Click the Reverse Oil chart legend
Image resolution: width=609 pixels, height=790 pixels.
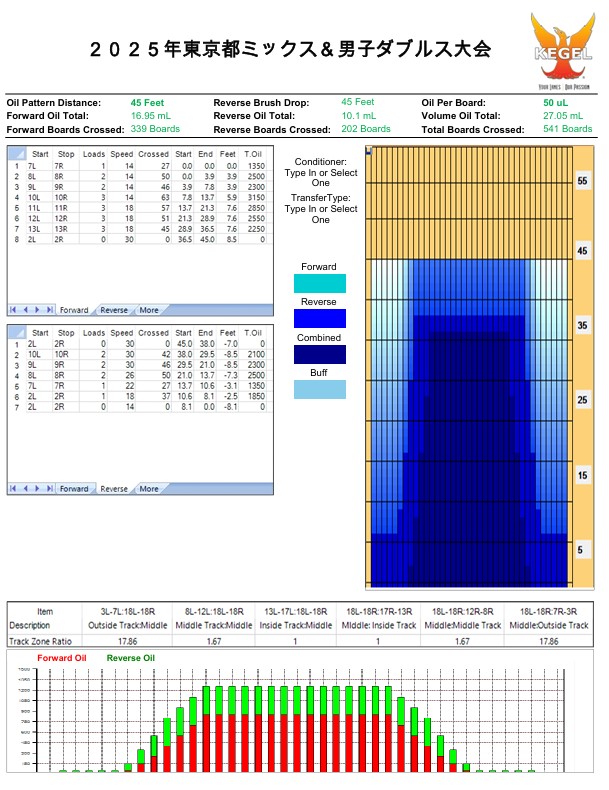pyautogui.click(x=130, y=658)
